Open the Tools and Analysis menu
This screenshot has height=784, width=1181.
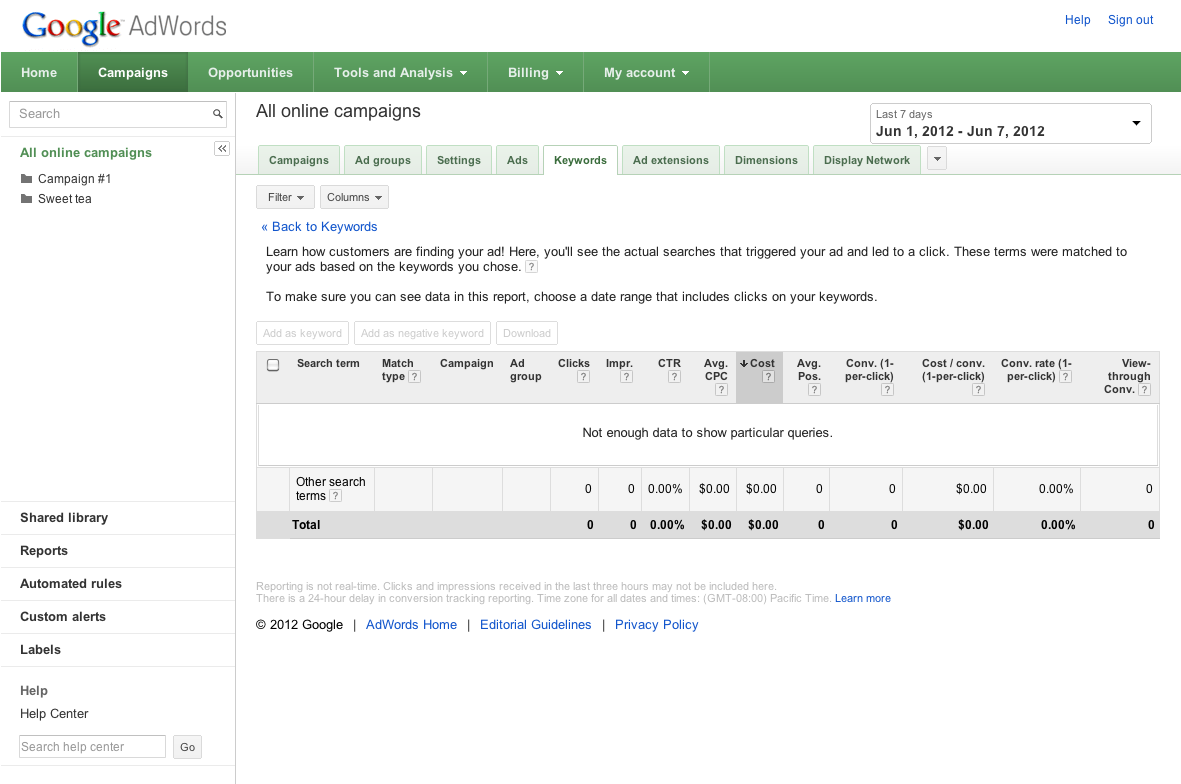point(400,73)
